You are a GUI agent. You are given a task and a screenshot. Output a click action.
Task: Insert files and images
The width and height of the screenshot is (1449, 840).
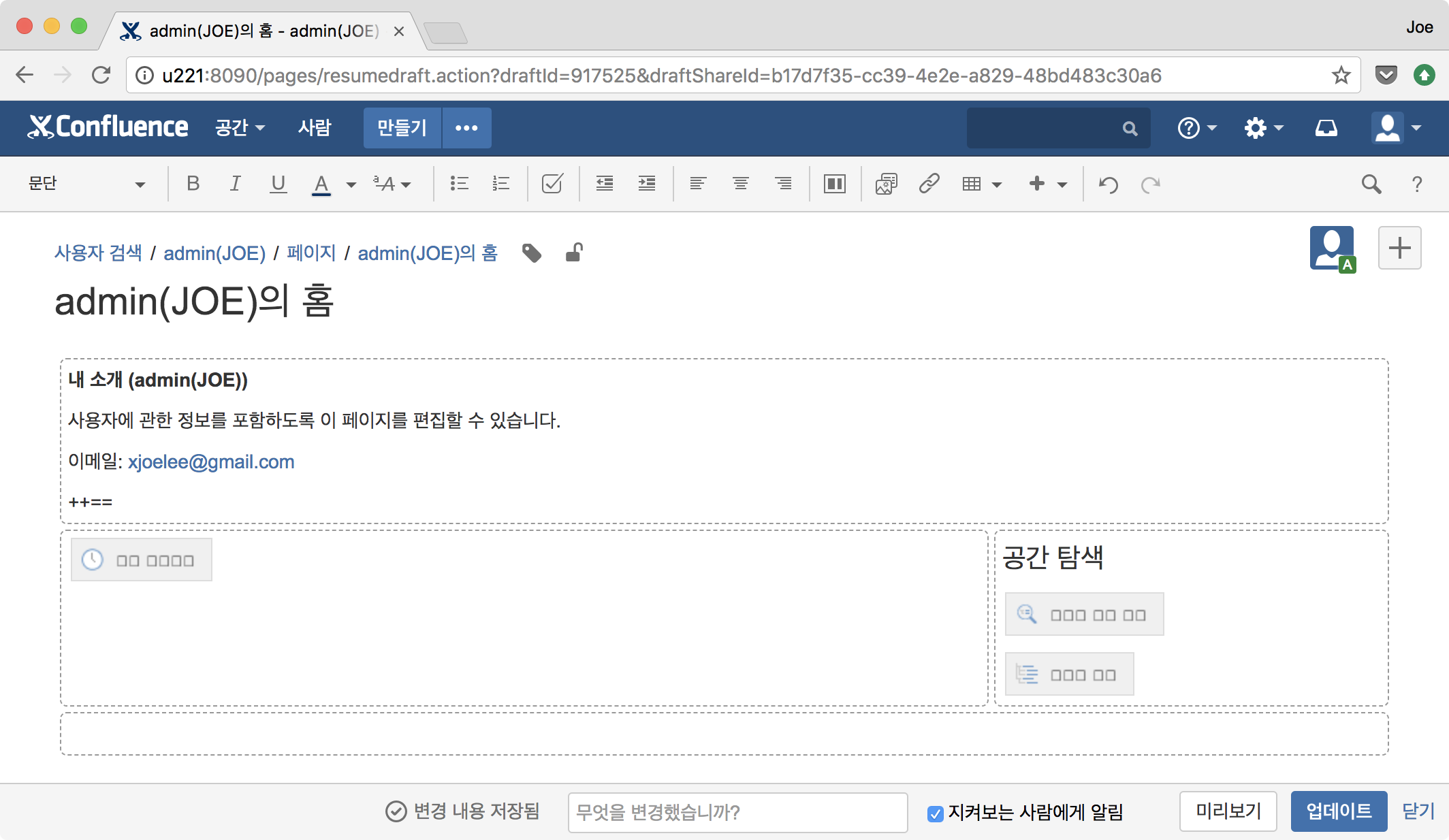pos(887,184)
